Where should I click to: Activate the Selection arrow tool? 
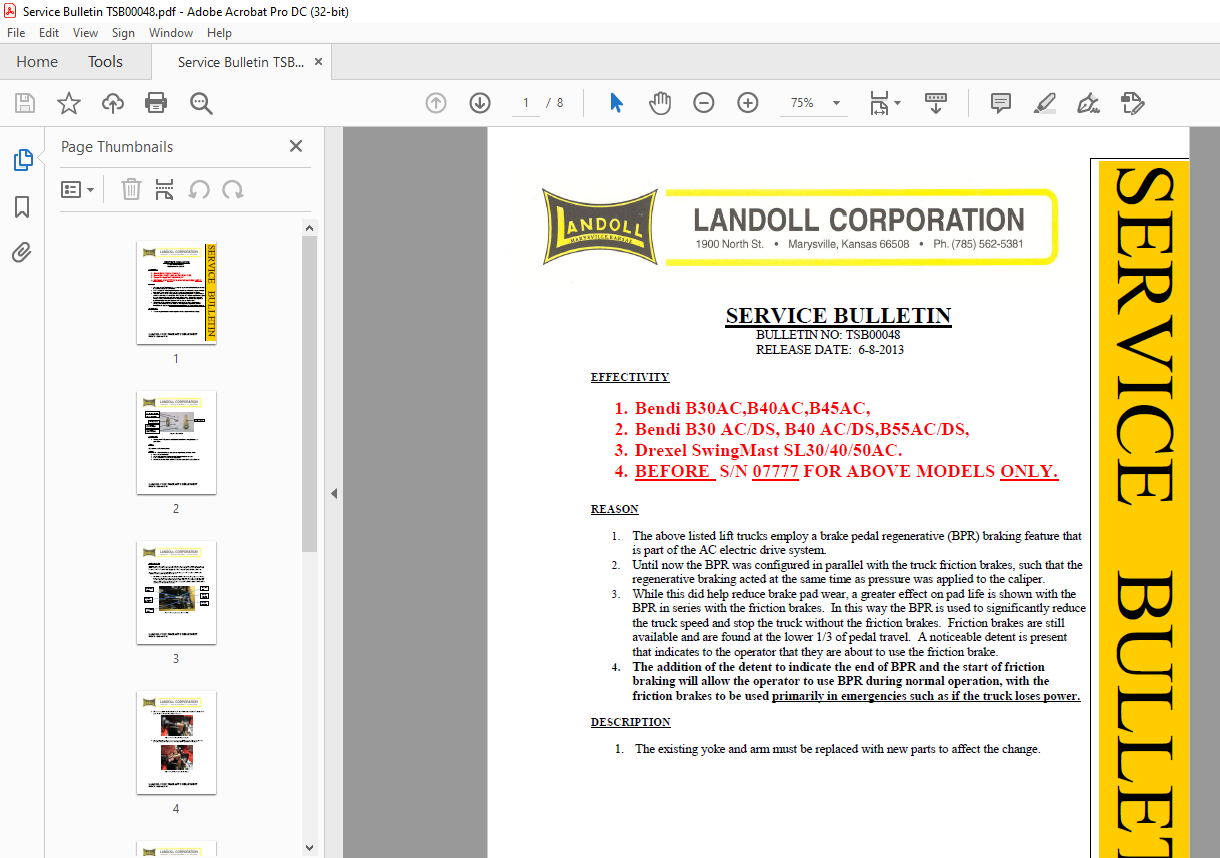pos(616,103)
